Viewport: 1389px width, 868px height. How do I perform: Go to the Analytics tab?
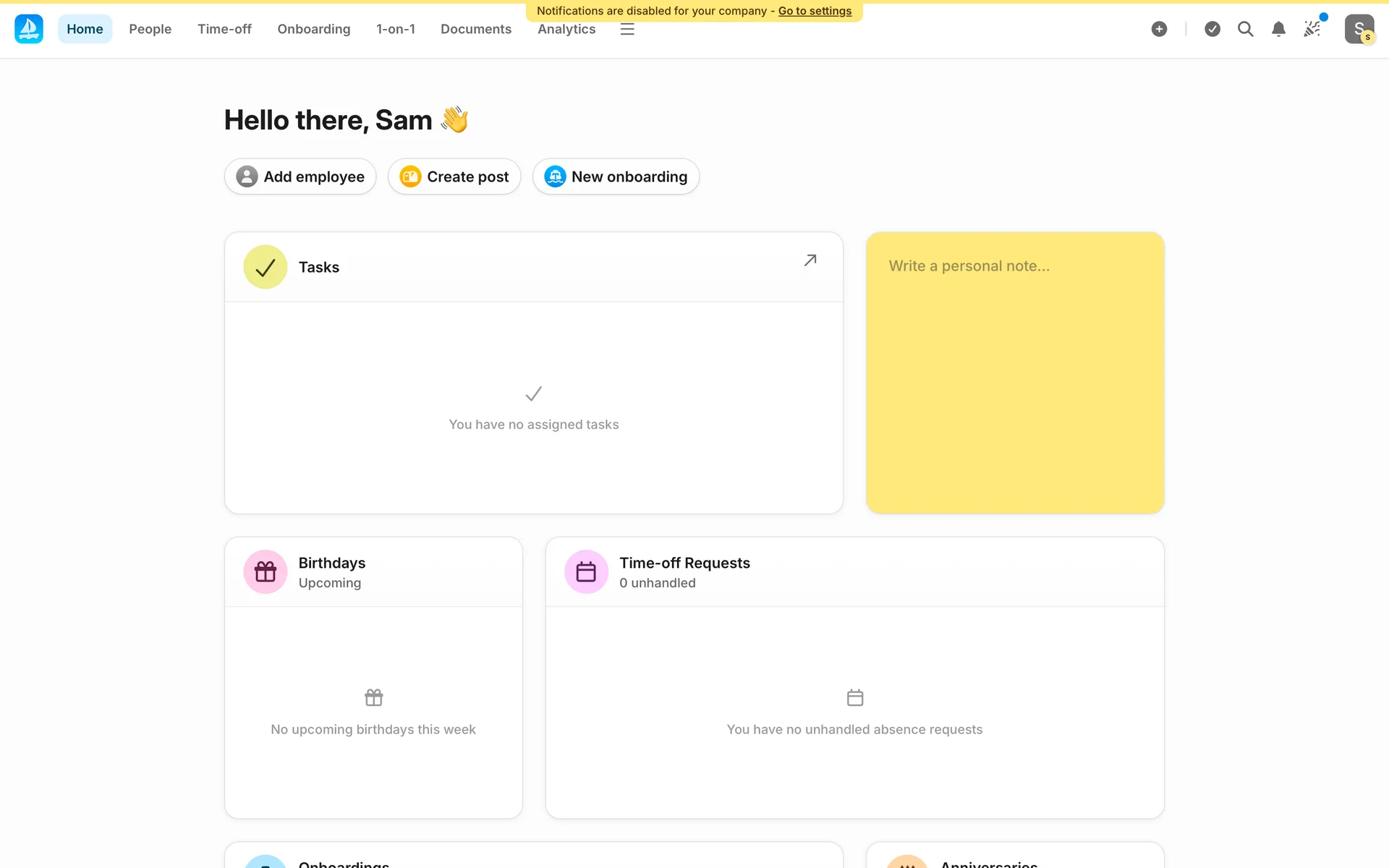pyautogui.click(x=566, y=30)
